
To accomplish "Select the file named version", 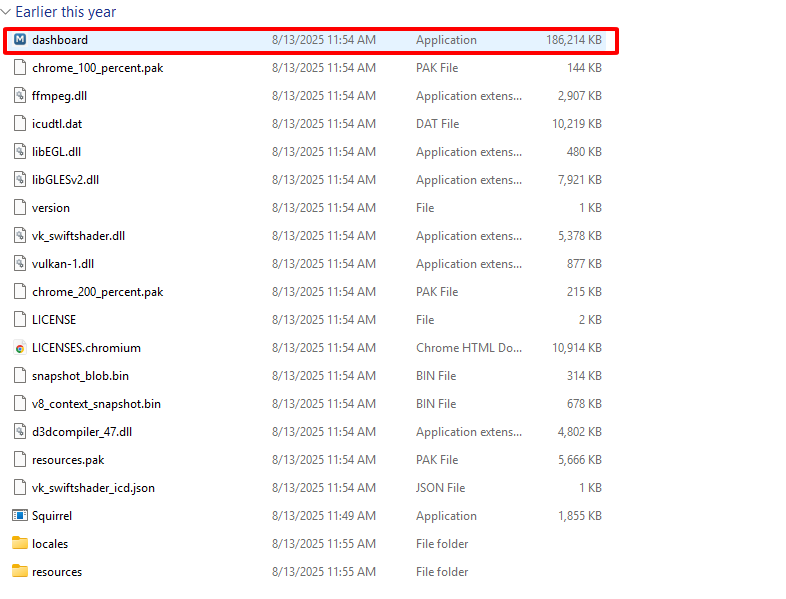I will click(x=51, y=208).
